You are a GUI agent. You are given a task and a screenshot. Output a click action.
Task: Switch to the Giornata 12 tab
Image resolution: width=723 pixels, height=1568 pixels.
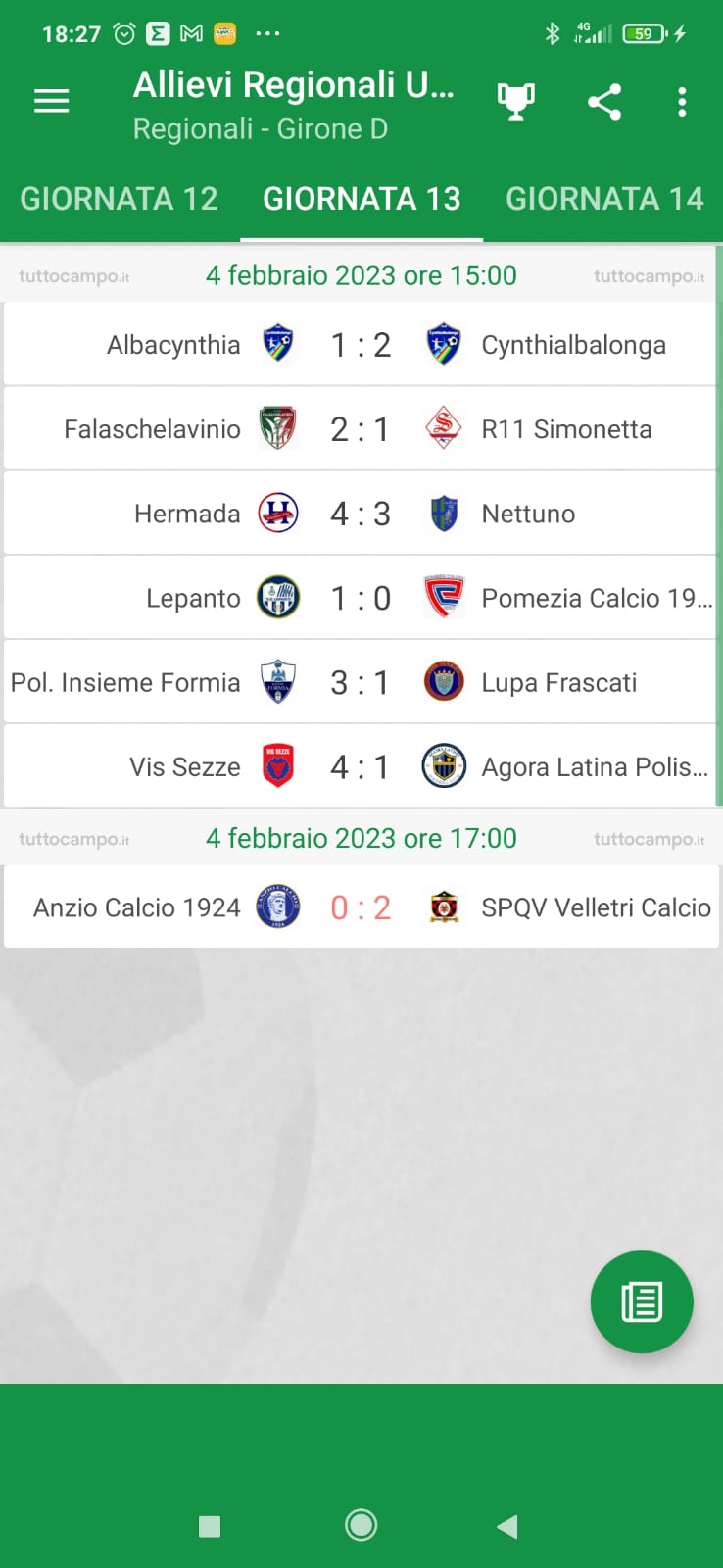click(x=120, y=199)
